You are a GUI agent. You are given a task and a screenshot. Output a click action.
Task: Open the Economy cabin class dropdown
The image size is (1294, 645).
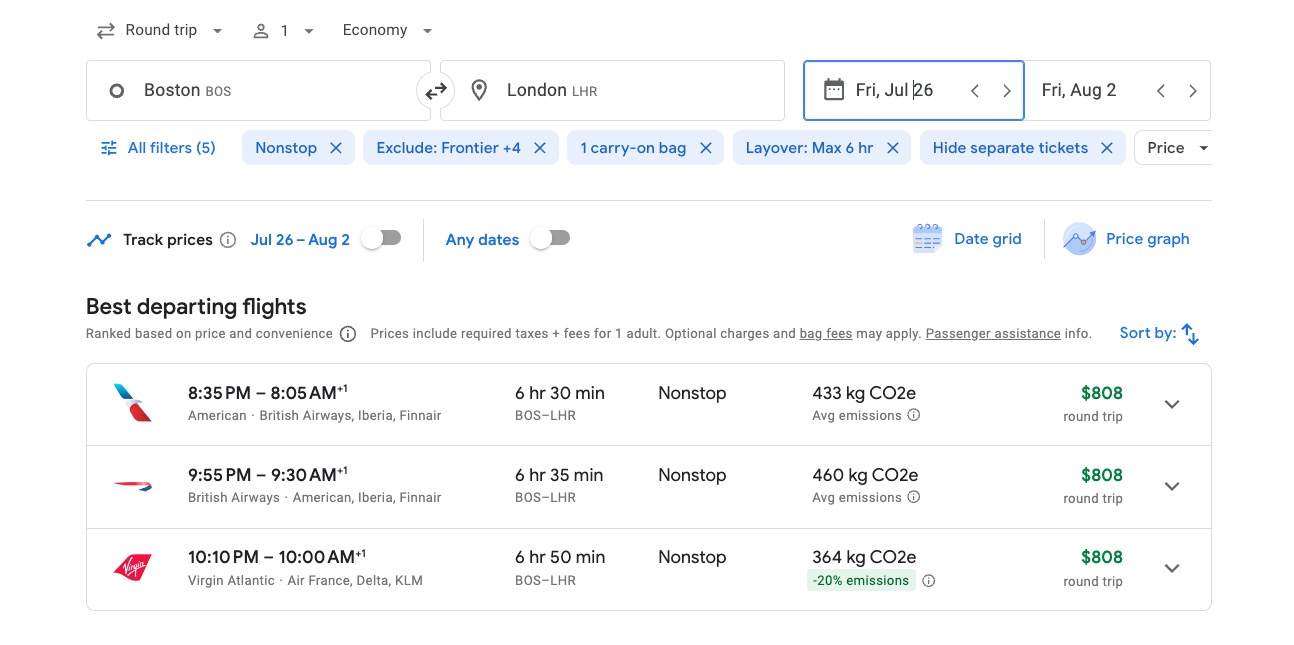pyautogui.click(x=386, y=30)
